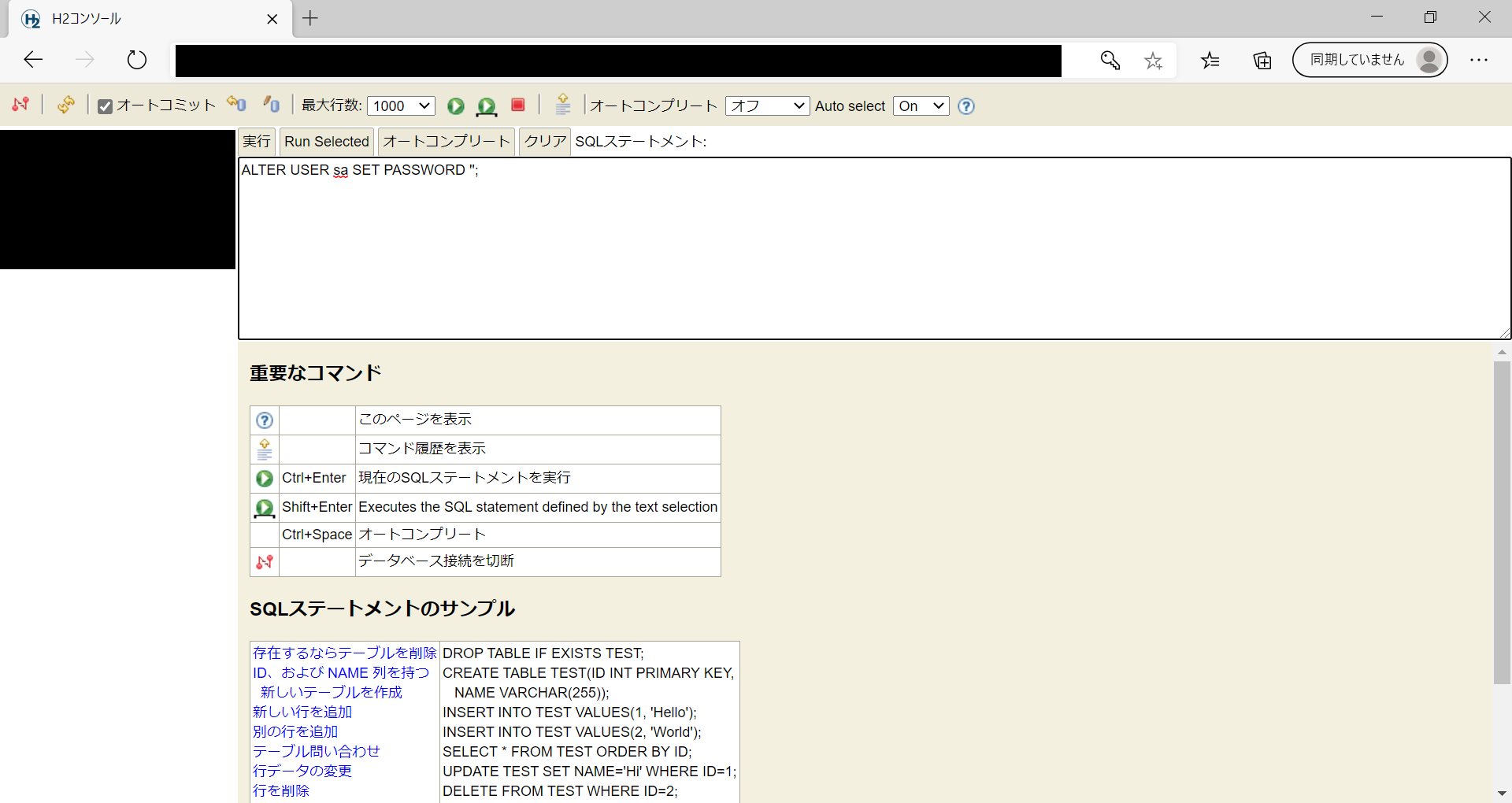The height and width of the screenshot is (803, 1512).
Task: Toggle the オートコミット checkbox
Action: click(105, 106)
